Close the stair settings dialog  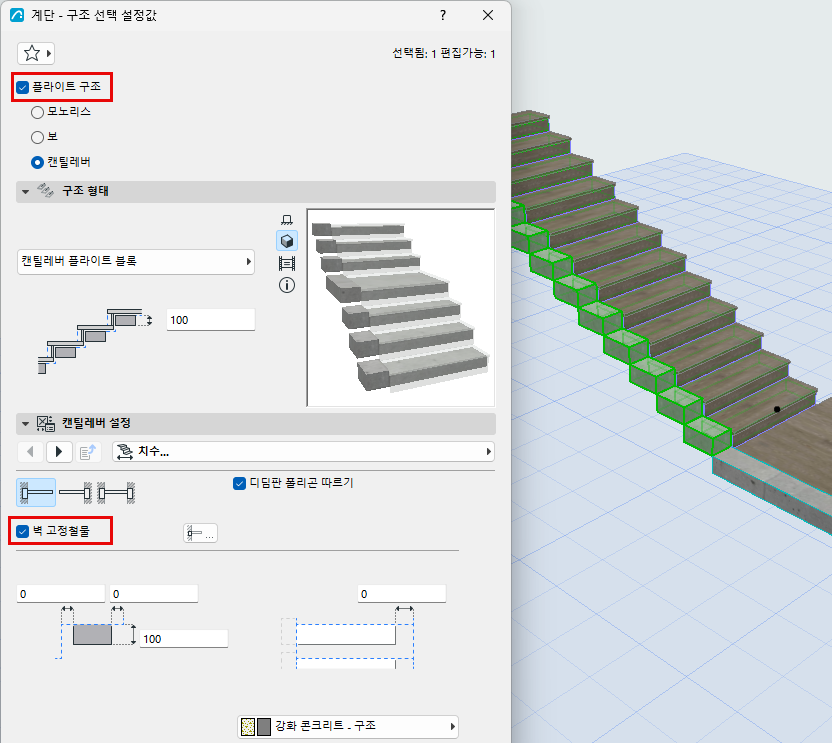point(488,15)
